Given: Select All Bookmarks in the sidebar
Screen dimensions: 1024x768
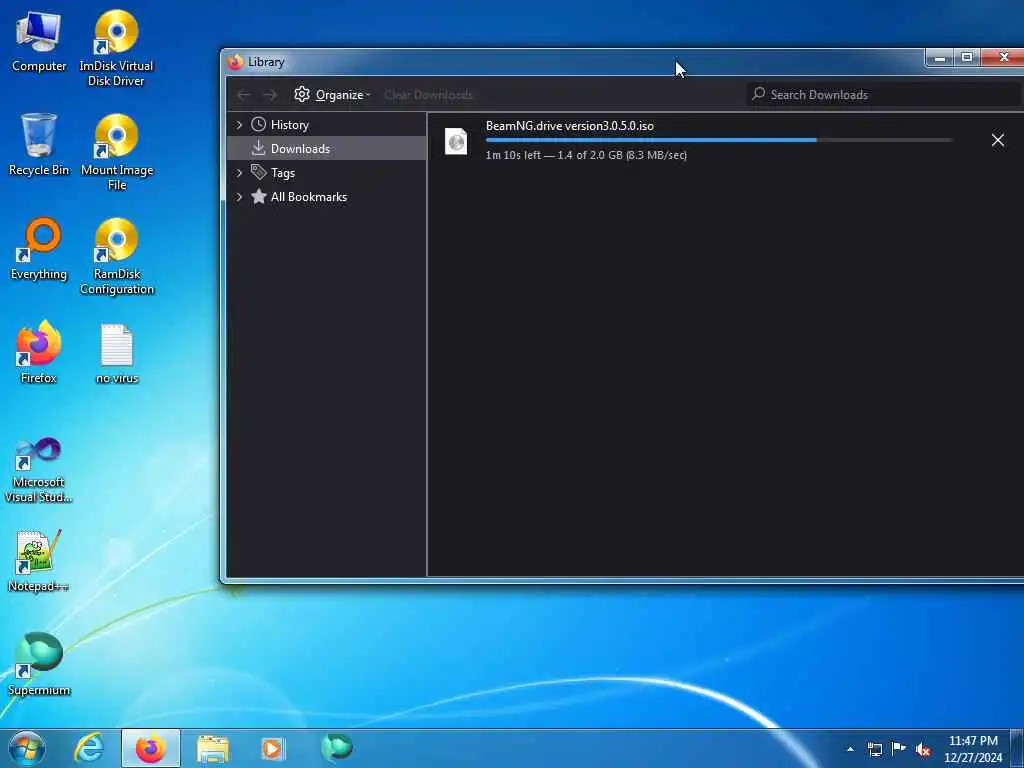Looking at the screenshot, I should pos(309,197).
